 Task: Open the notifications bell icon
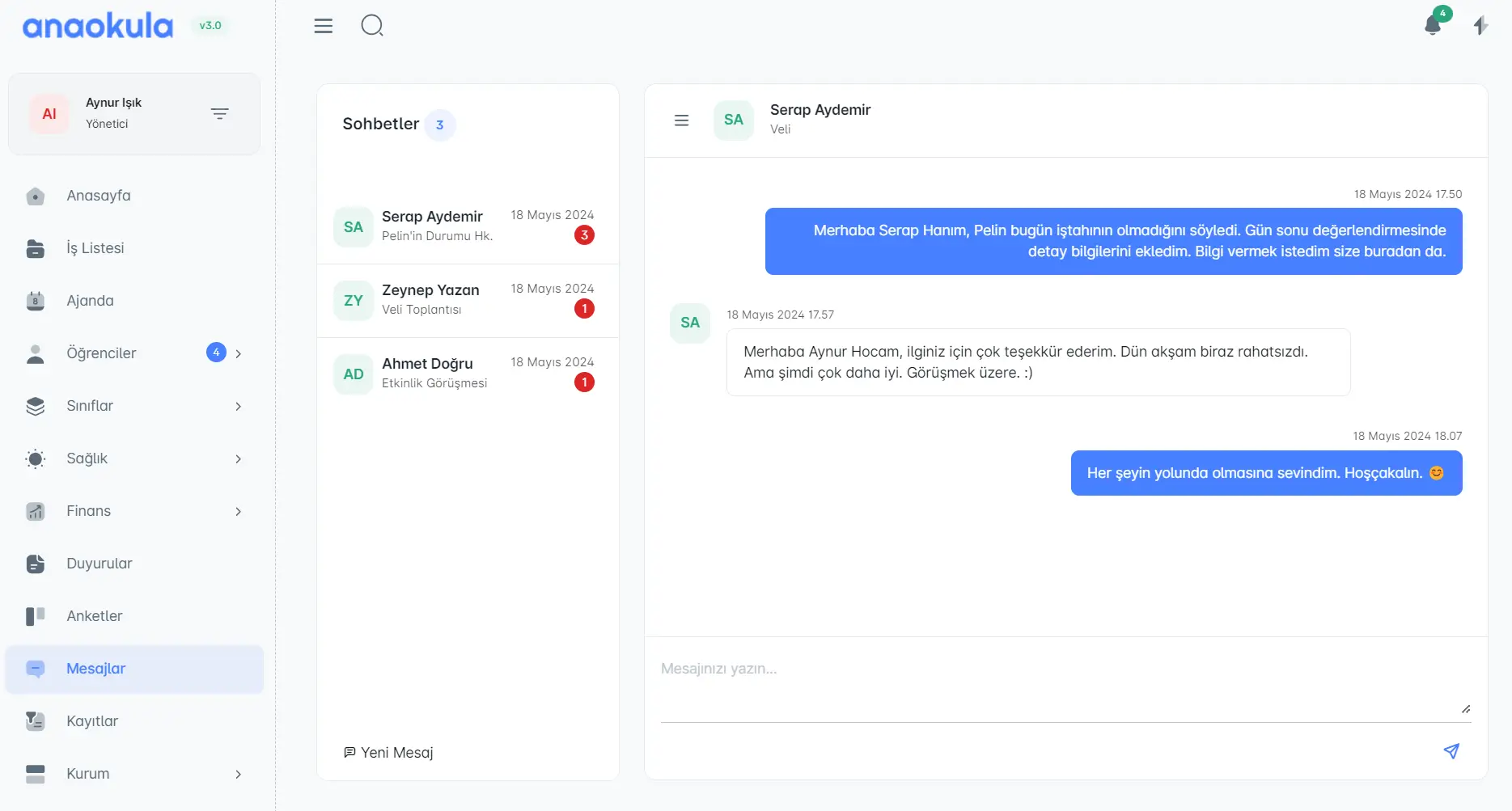tap(1433, 25)
